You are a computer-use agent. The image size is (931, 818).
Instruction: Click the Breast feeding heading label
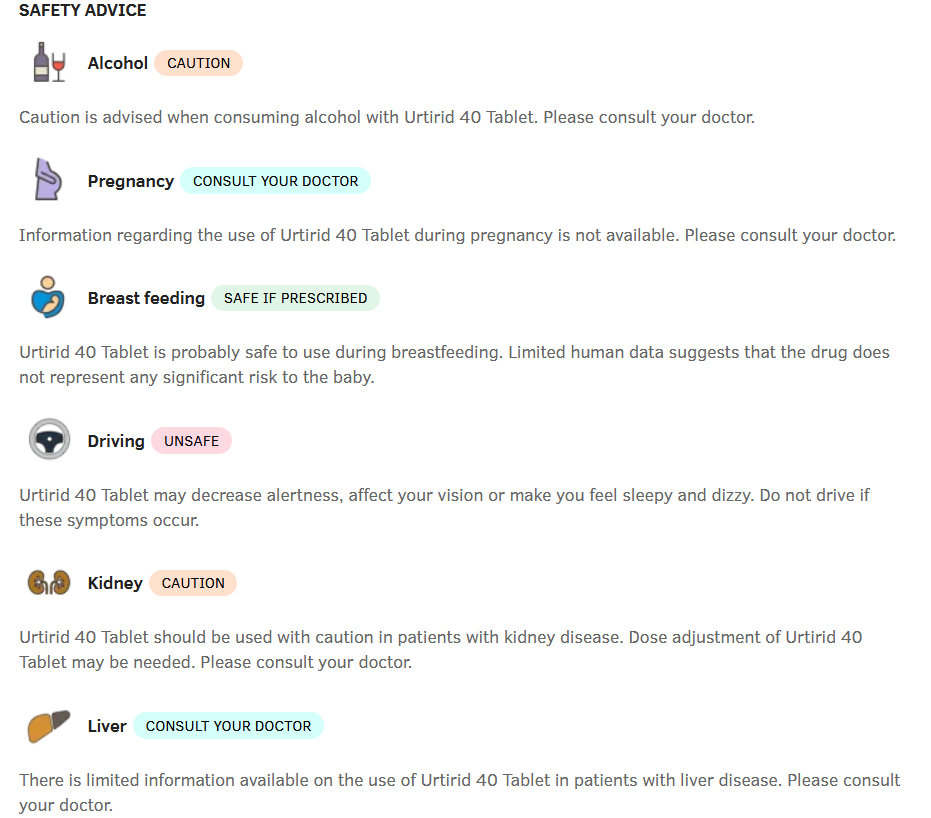pyautogui.click(x=146, y=298)
